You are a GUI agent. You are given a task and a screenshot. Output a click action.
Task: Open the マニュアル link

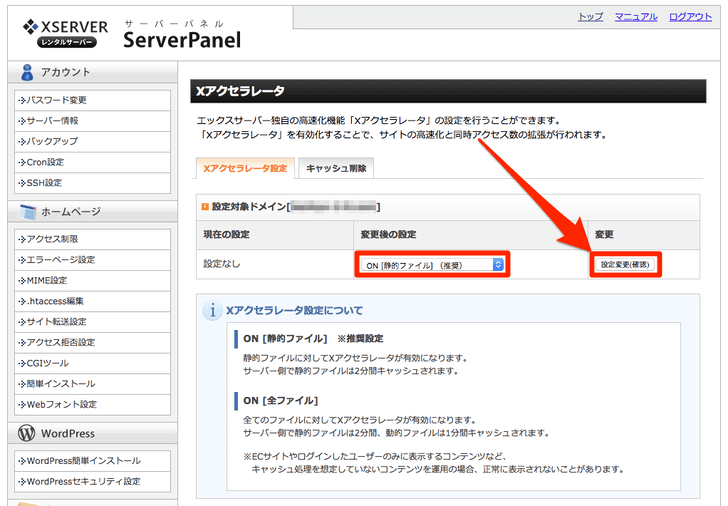coord(636,17)
